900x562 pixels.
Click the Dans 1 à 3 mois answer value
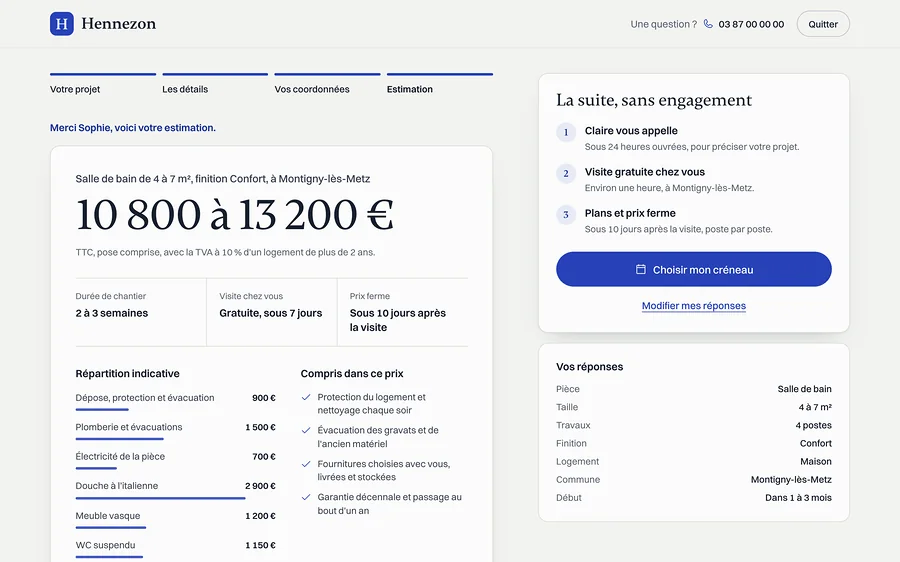click(798, 498)
